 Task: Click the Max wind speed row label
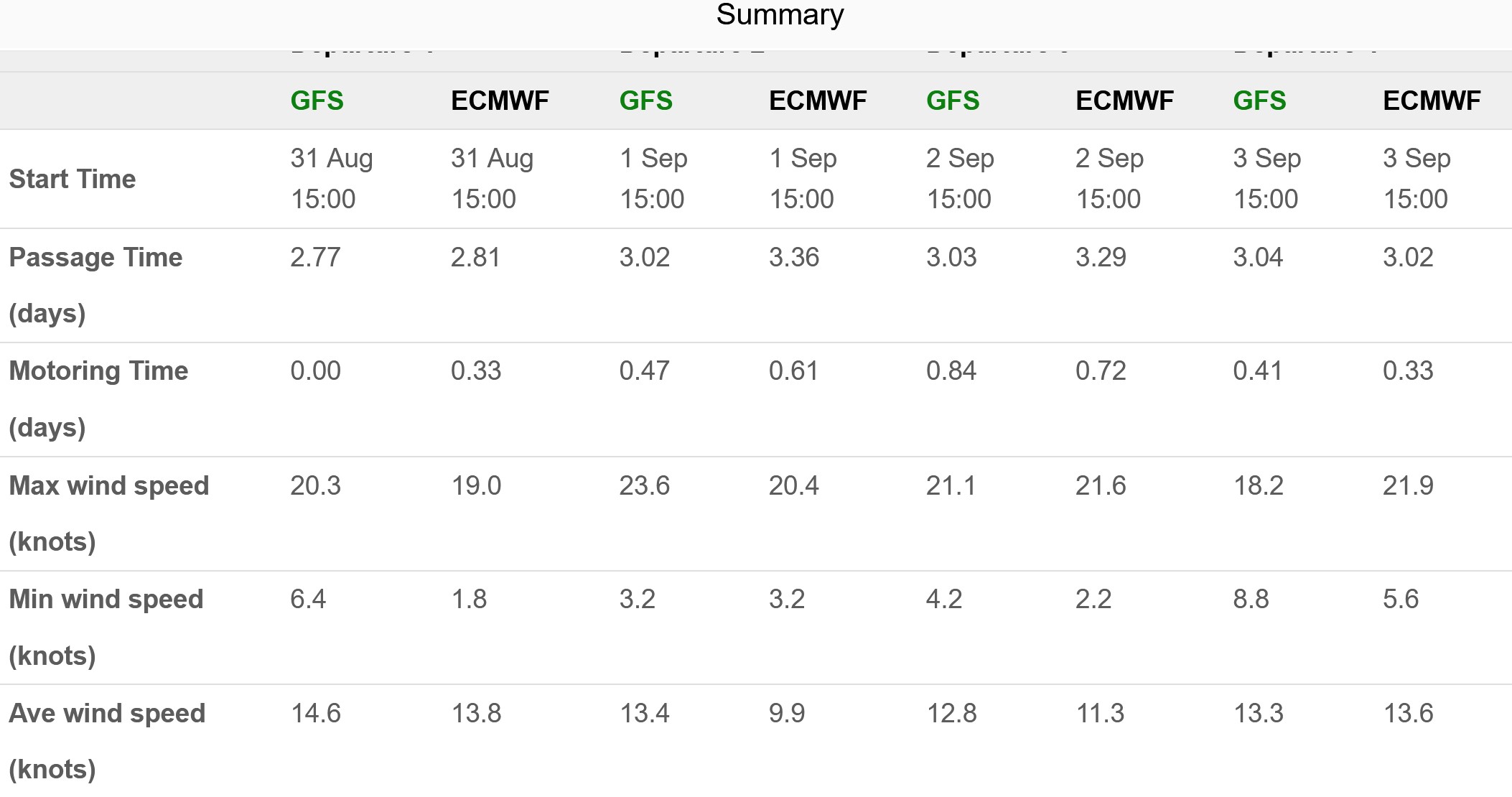point(108,513)
